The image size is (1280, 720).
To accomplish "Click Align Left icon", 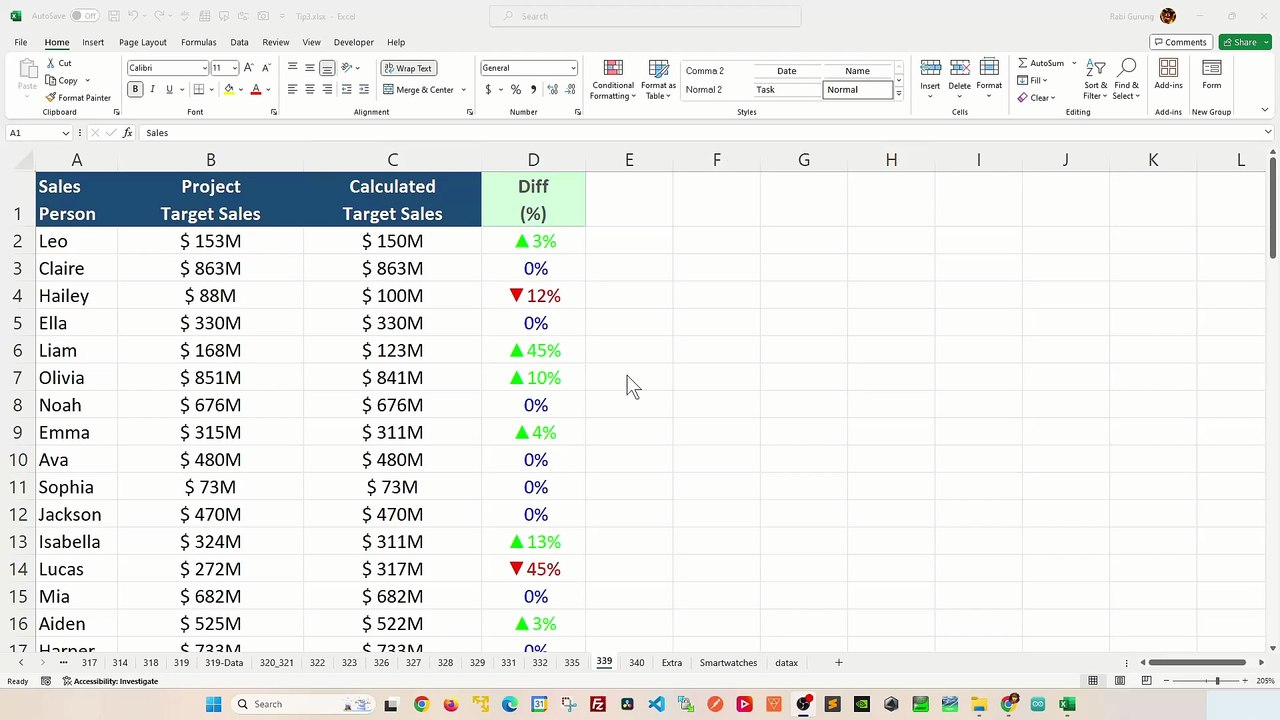I will pyautogui.click(x=292, y=89).
